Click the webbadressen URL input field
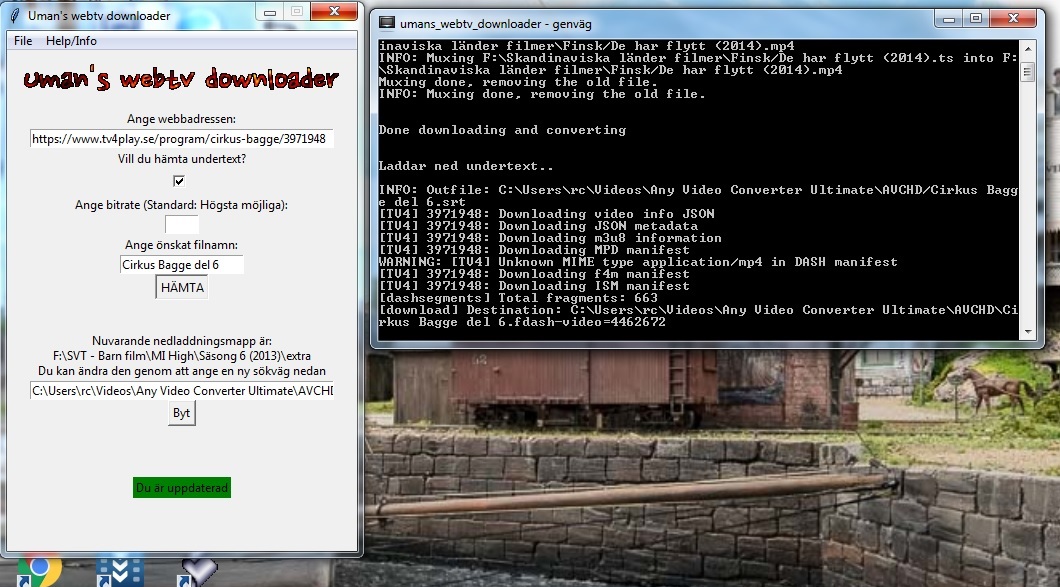Viewport: 1060px width, 587px height. [x=181, y=139]
